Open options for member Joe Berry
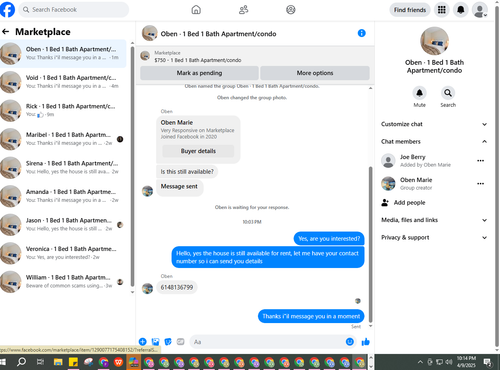Image resolution: width=500 pixels, height=370 pixels. coord(480,161)
